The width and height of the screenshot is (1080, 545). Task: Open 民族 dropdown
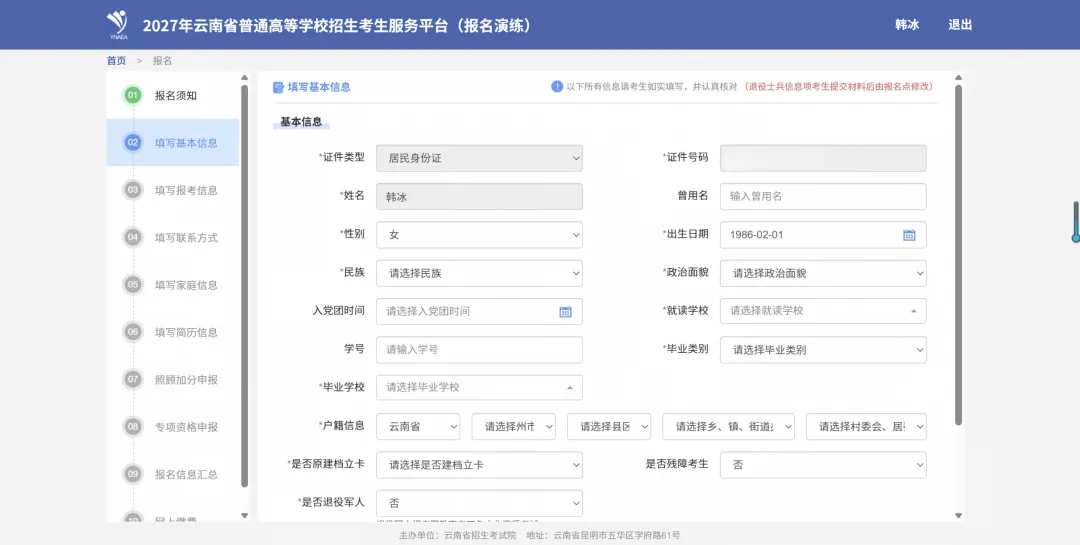479,273
